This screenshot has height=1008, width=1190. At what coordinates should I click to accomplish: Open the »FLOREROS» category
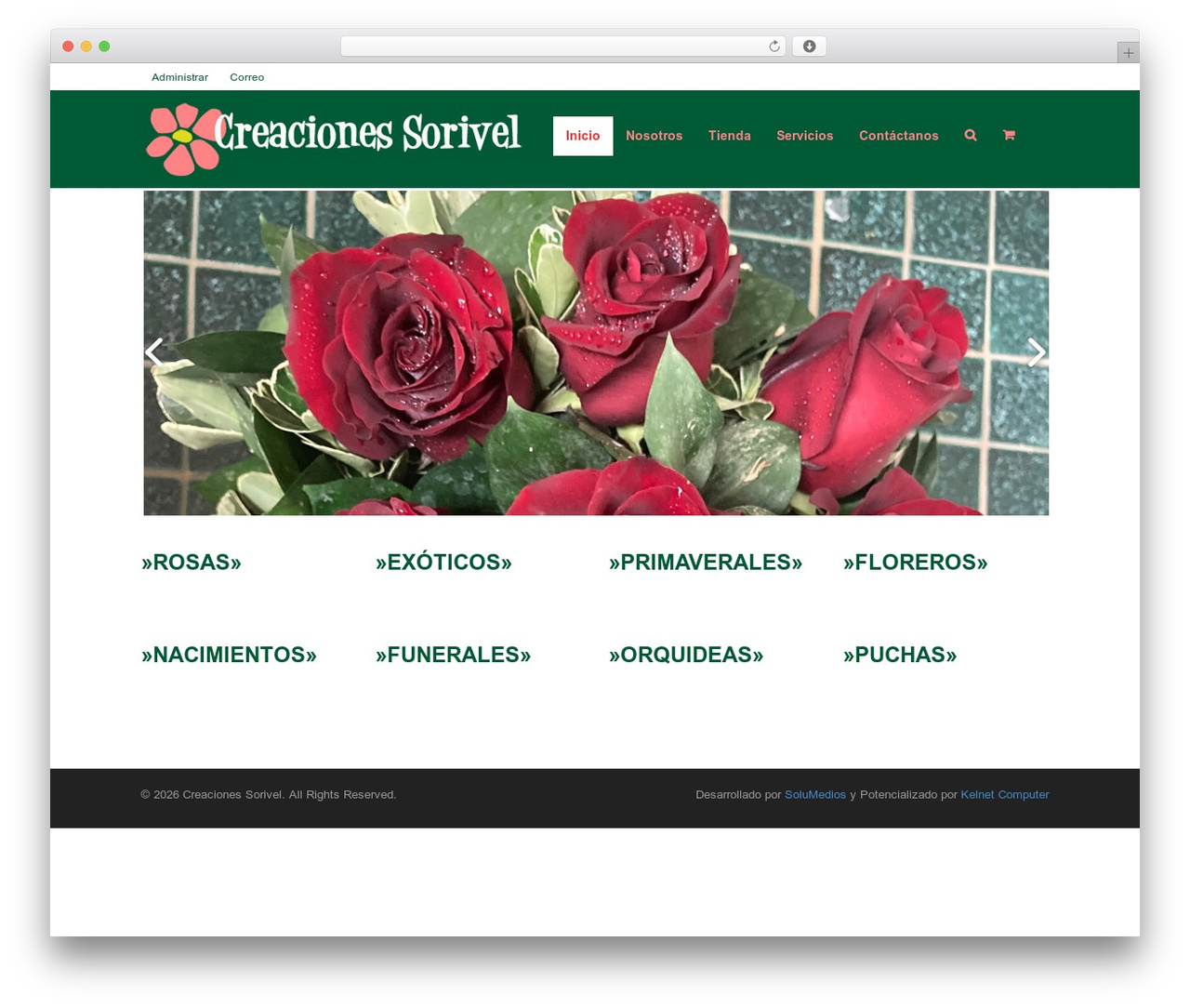916,563
